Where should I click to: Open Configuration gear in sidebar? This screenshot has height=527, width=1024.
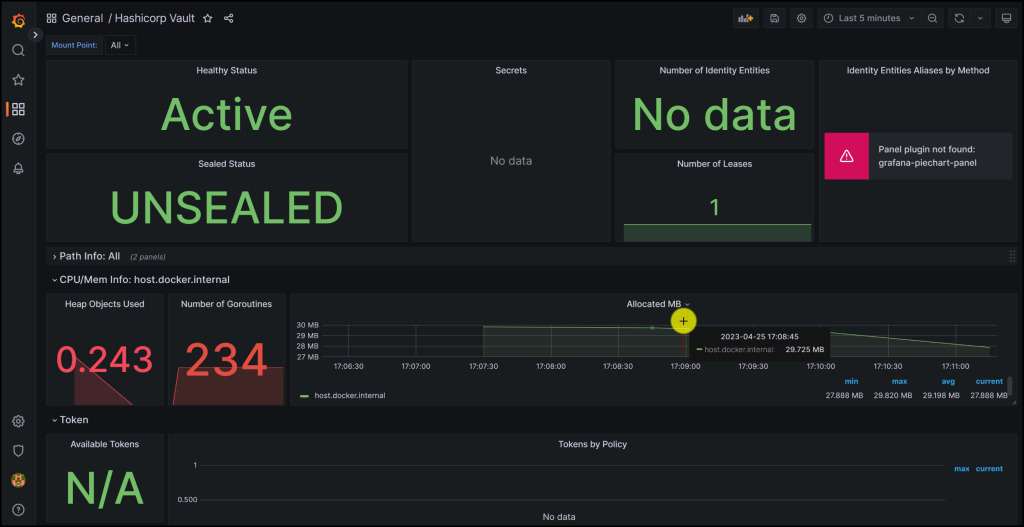tap(18, 421)
